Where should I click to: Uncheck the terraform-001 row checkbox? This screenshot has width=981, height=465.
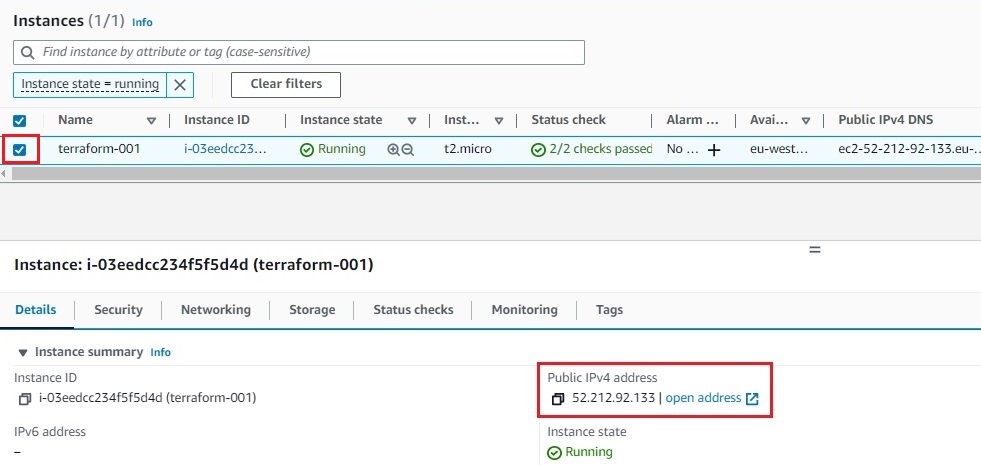click(20, 150)
